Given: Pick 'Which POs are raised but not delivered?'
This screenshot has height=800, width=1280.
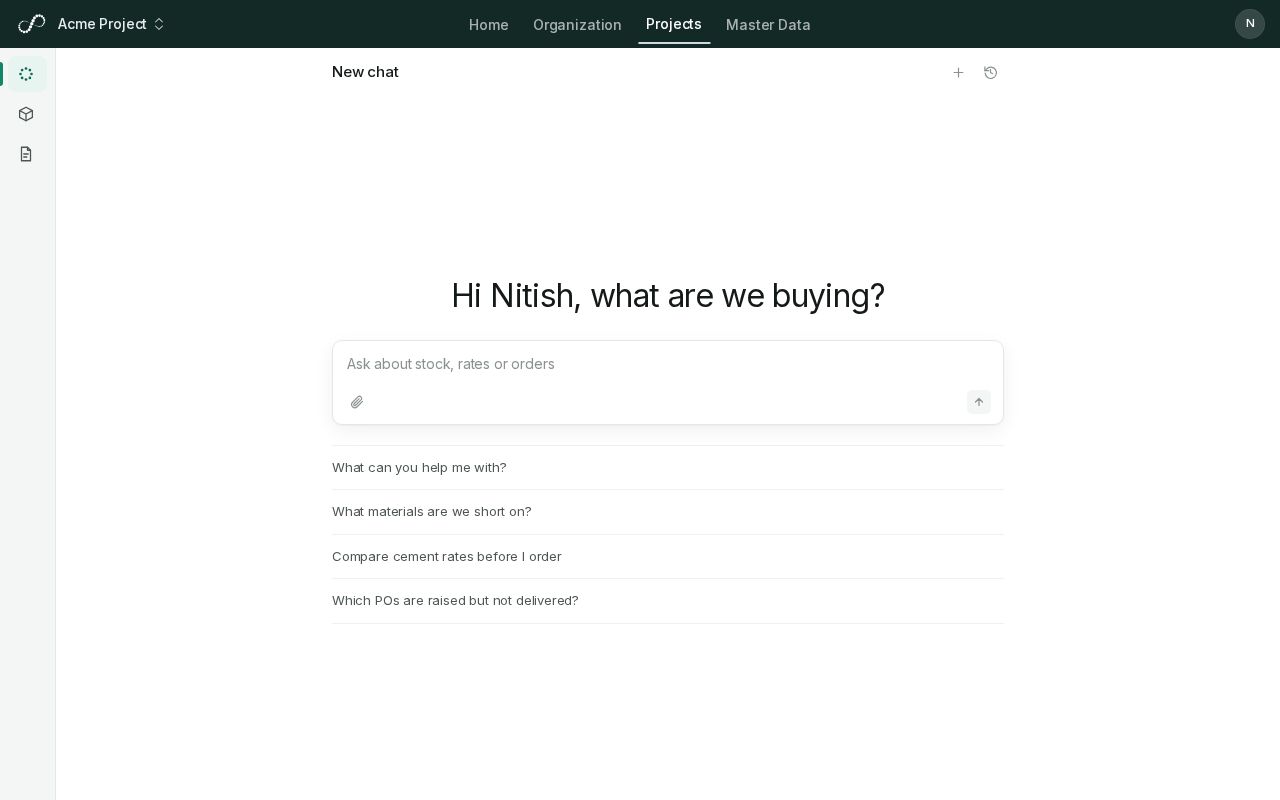Looking at the screenshot, I should click(668, 601).
